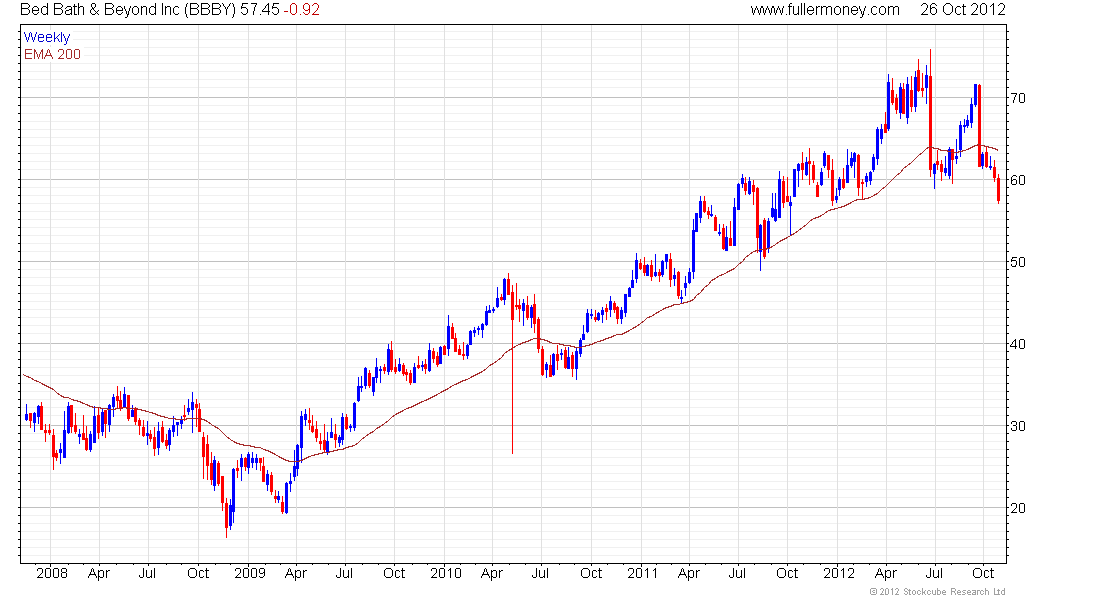Click the 2010 year label on time axis

[446, 573]
